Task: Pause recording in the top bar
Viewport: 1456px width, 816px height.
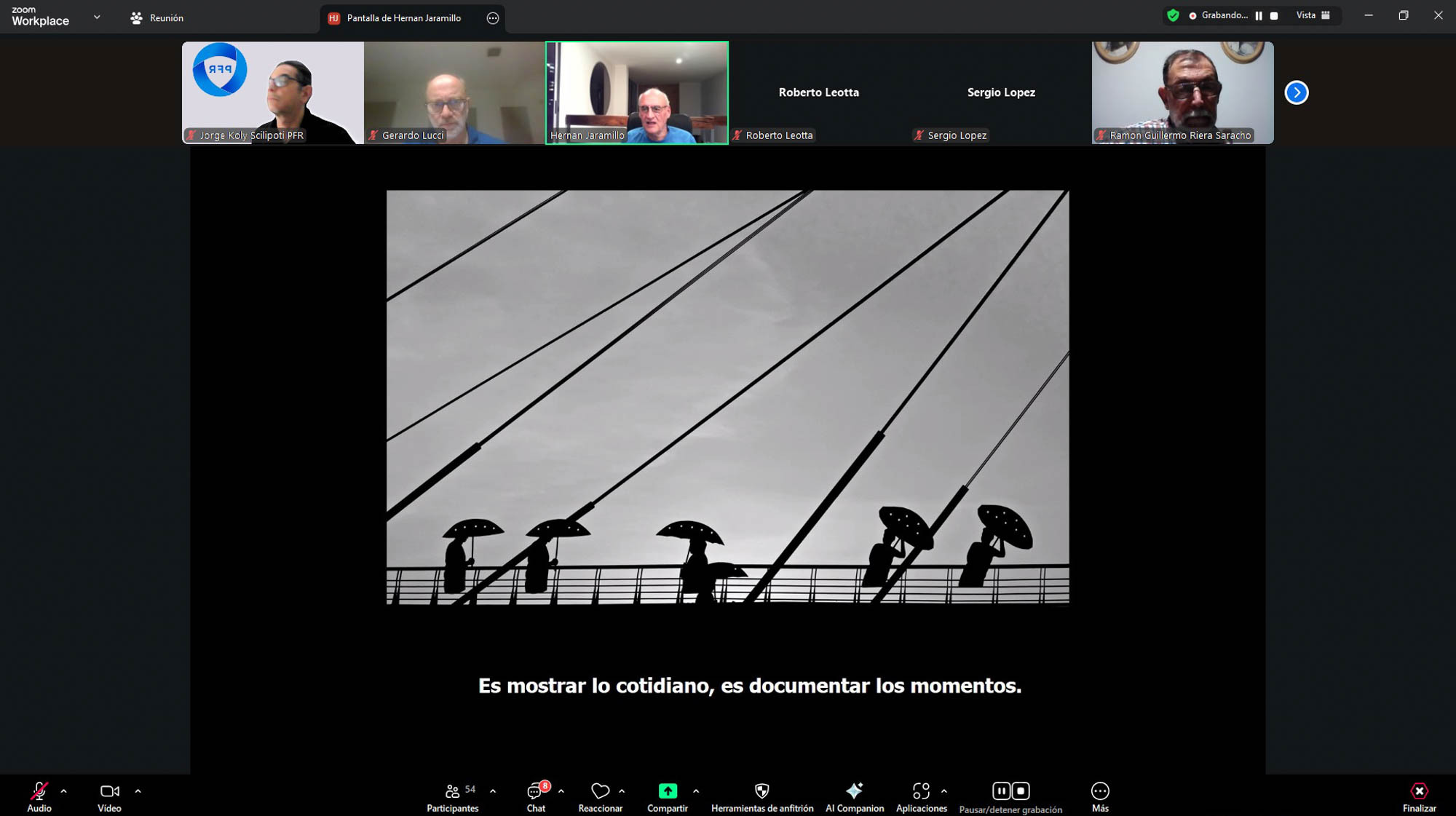Action: click(1259, 15)
